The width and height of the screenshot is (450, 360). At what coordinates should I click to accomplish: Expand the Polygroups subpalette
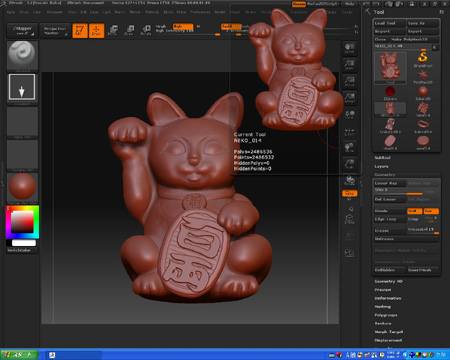(x=386, y=315)
